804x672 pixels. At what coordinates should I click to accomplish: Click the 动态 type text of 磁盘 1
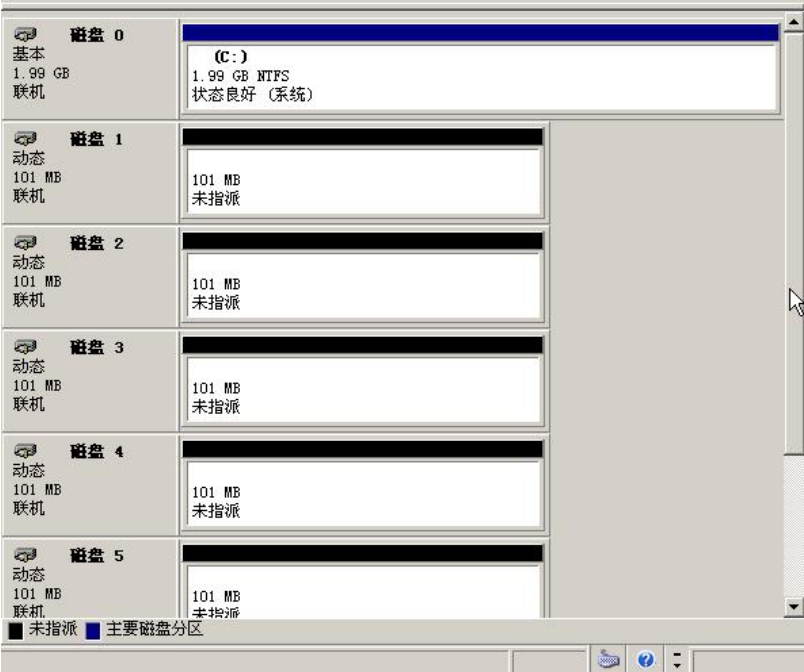click(29, 158)
